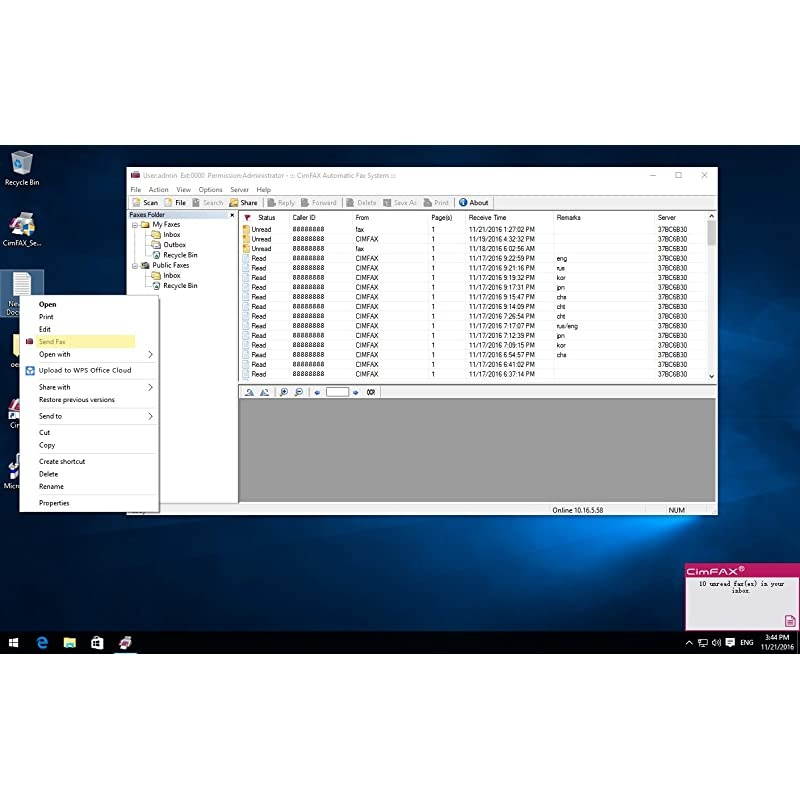Click the page number field in preview toolbar
The width and height of the screenshot is (800, 800).
pyautogui.click(x=337, y=392)
